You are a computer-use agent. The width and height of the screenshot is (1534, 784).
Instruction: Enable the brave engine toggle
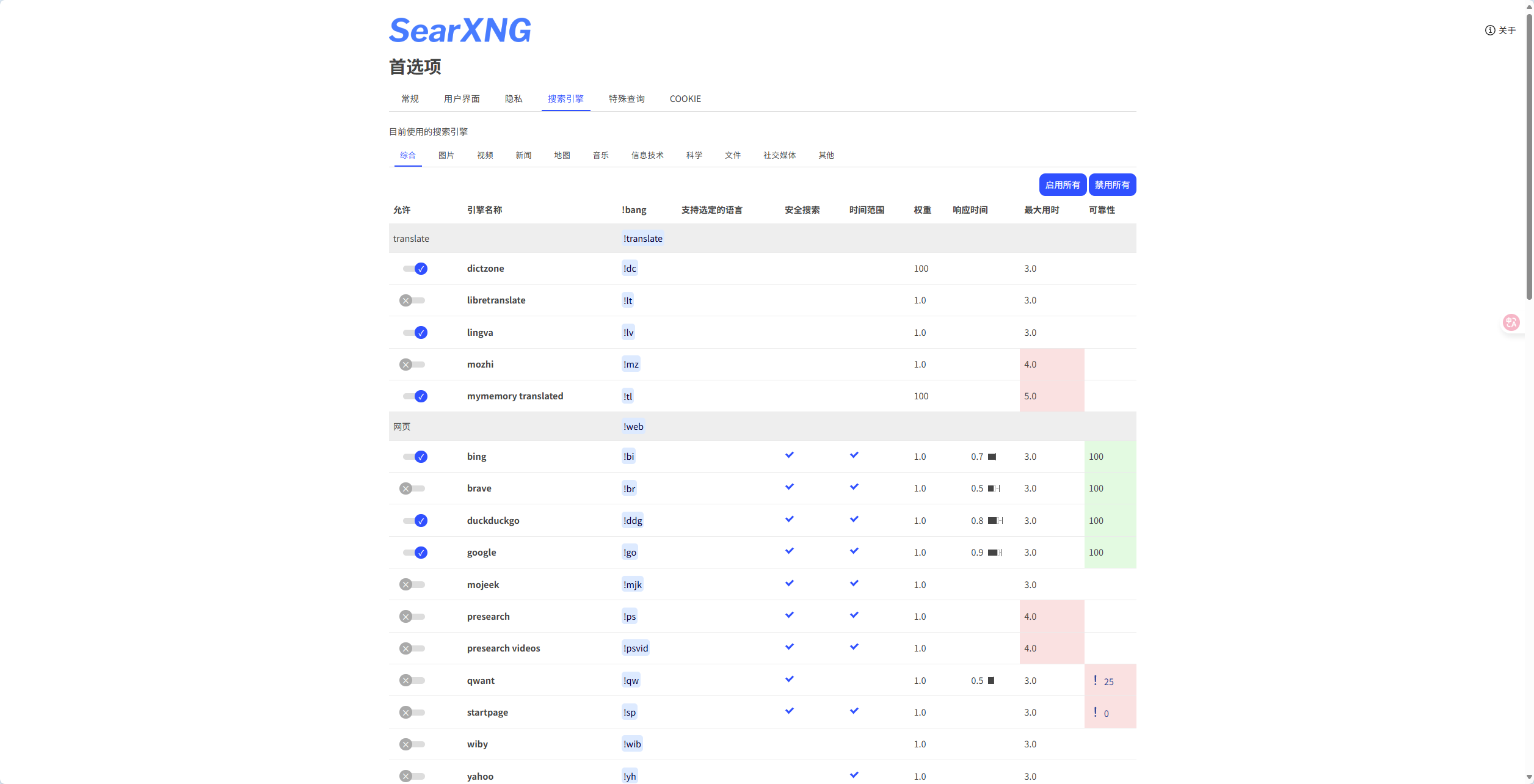[x=412, y=488]
